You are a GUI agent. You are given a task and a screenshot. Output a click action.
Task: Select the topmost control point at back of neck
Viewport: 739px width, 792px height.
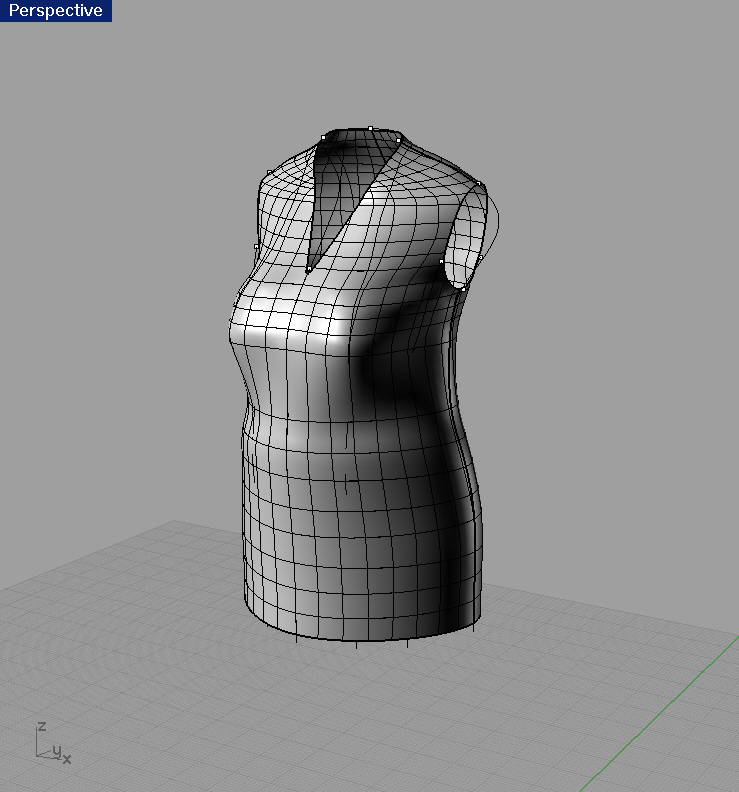point(370,129)
